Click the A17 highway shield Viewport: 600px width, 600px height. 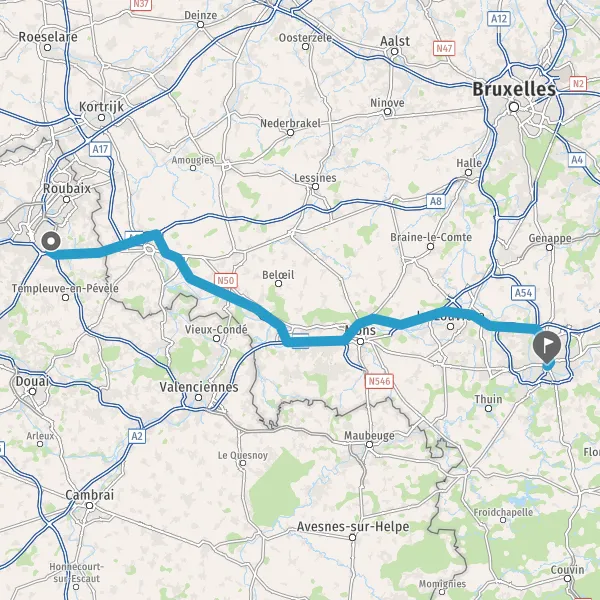tap(100, 148)
